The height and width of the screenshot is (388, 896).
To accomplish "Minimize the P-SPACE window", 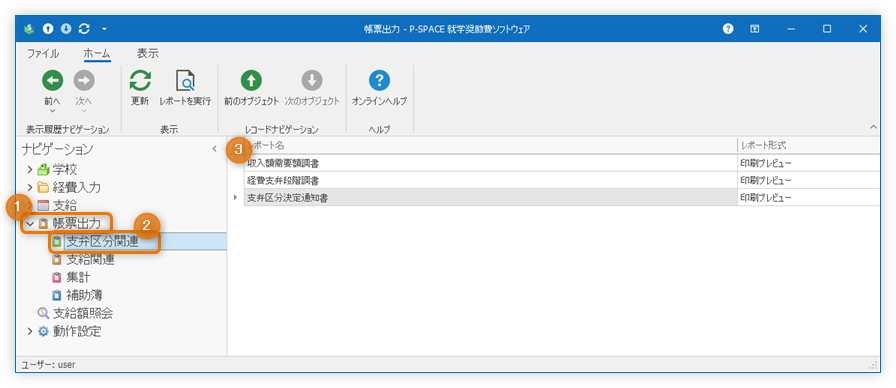I will 791,29.
